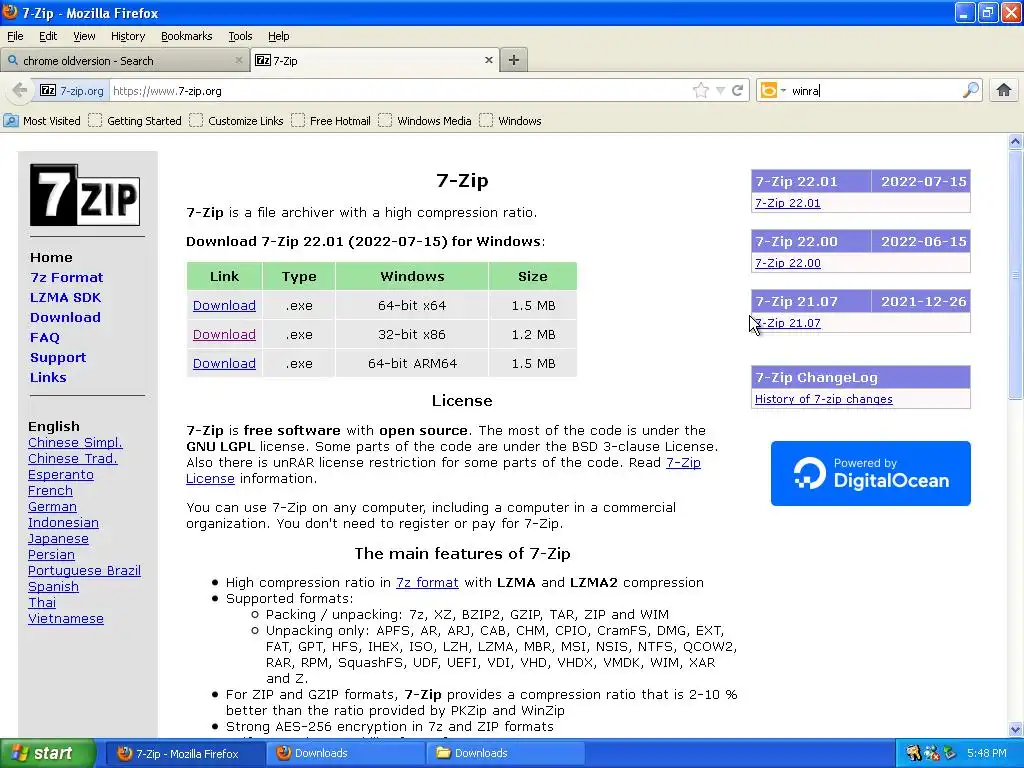Click the back navigation arrow
1024x768 pixels.
pos(20,91)
